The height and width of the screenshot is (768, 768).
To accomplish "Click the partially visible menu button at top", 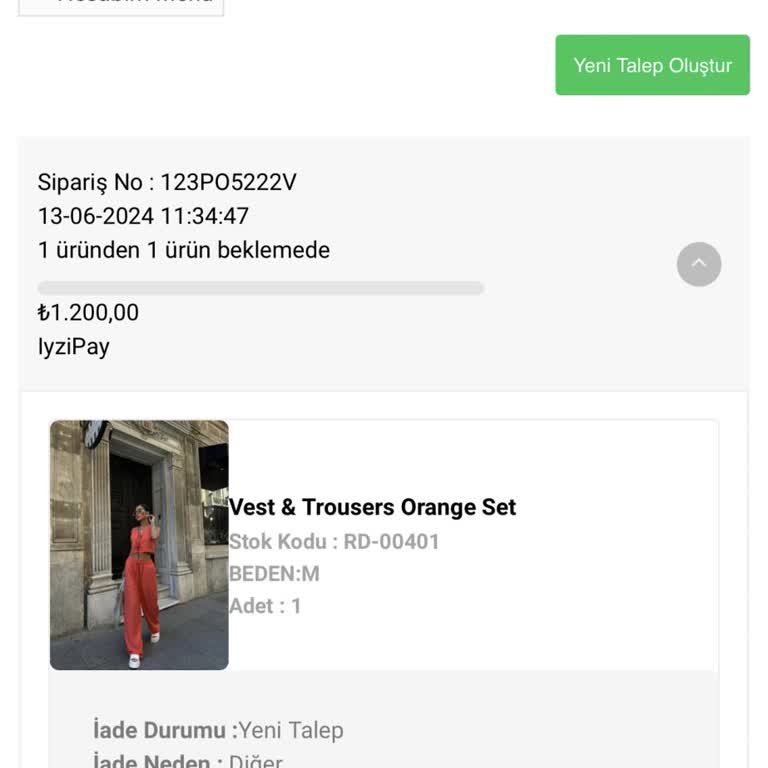I will pyautogui.click(x=121, y=6).
